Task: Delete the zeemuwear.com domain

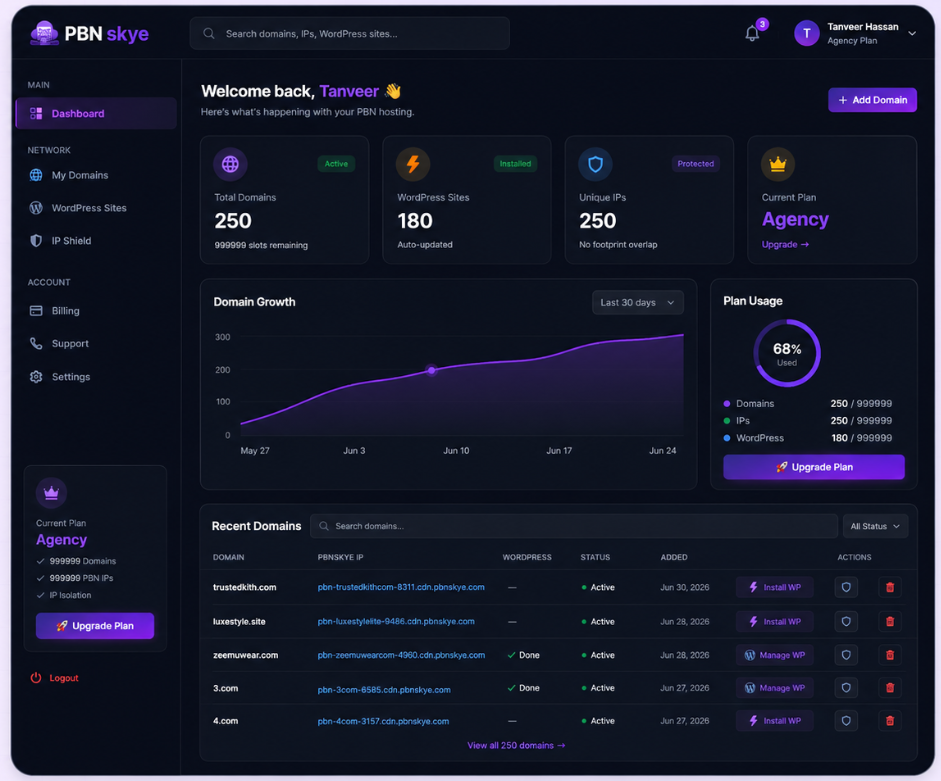Action: coord(890,655)
